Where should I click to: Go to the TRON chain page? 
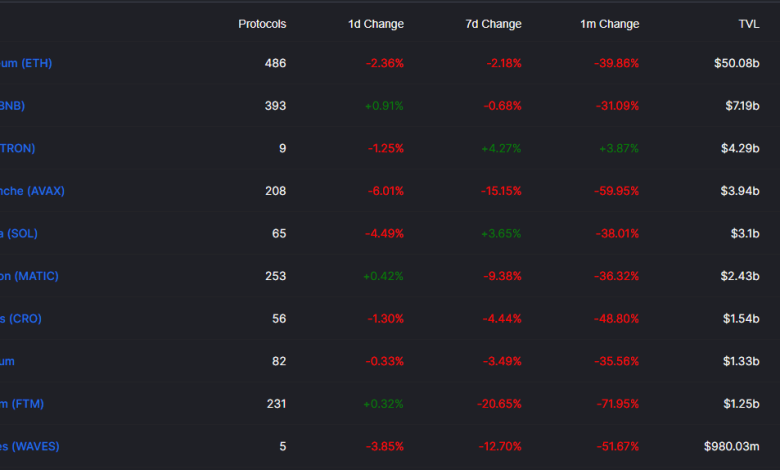(x=18, y=148)
